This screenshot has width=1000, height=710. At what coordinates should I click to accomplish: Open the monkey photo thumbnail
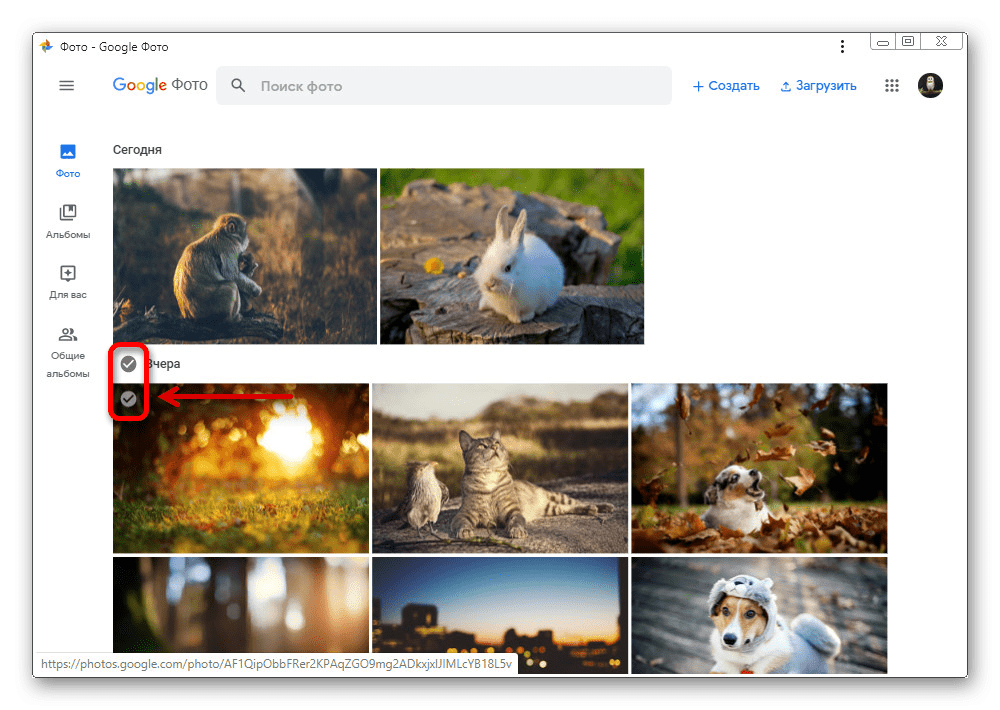click(245, 256)
